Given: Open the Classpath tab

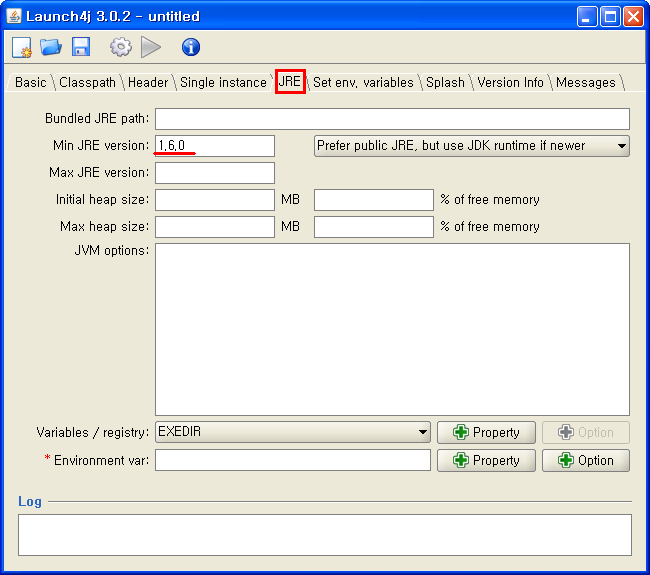Looking at the screenshot, I should point(87,82).
